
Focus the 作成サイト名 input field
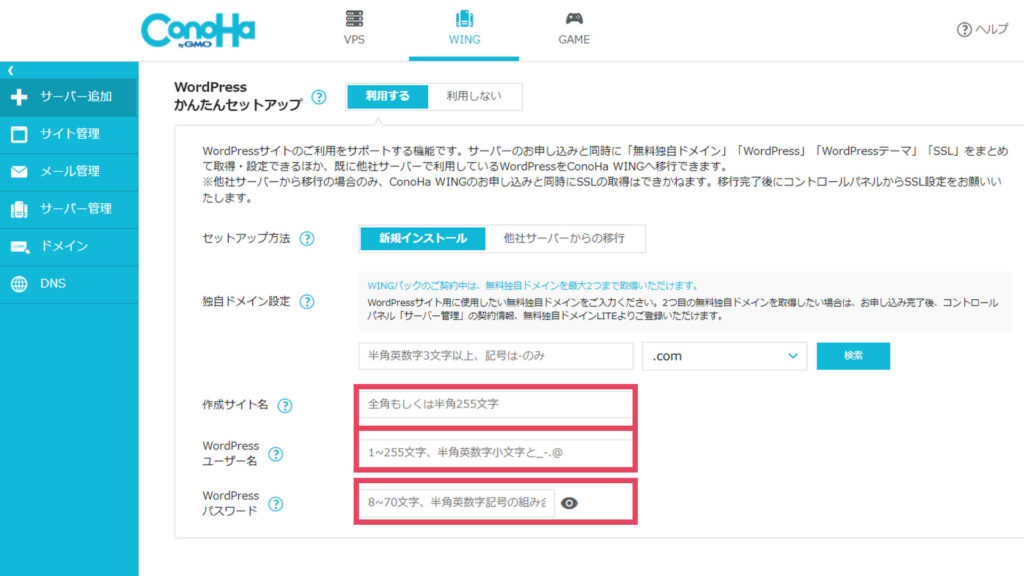click(496, 404)
